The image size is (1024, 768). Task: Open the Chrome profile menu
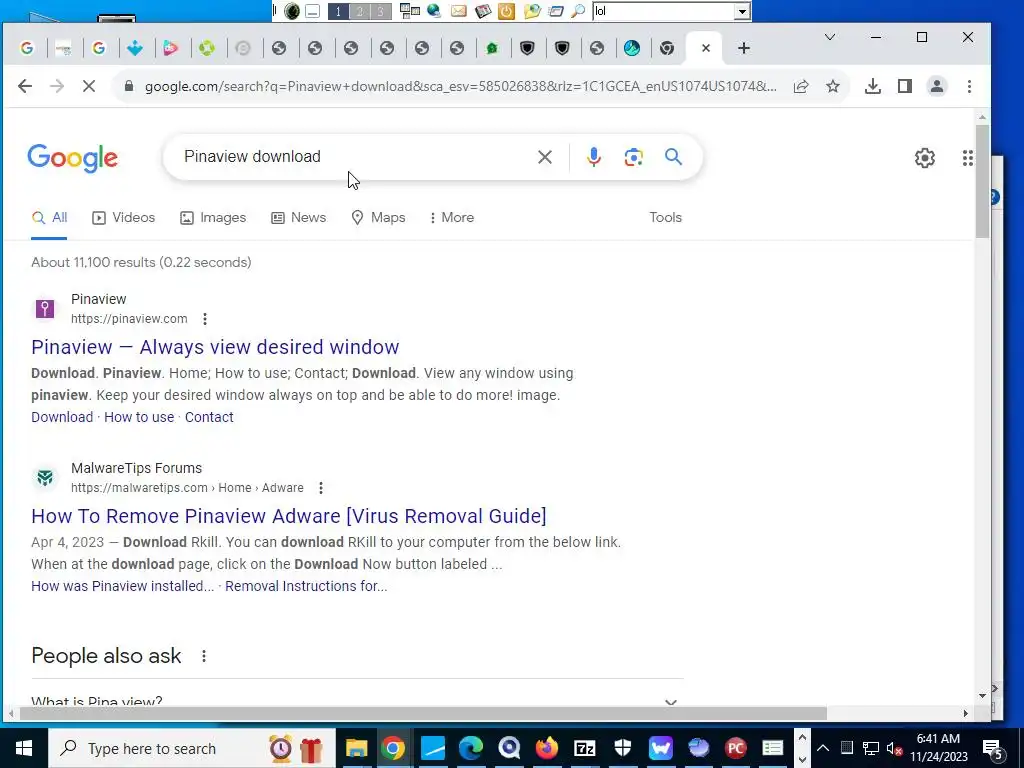[x=936, y=86]
